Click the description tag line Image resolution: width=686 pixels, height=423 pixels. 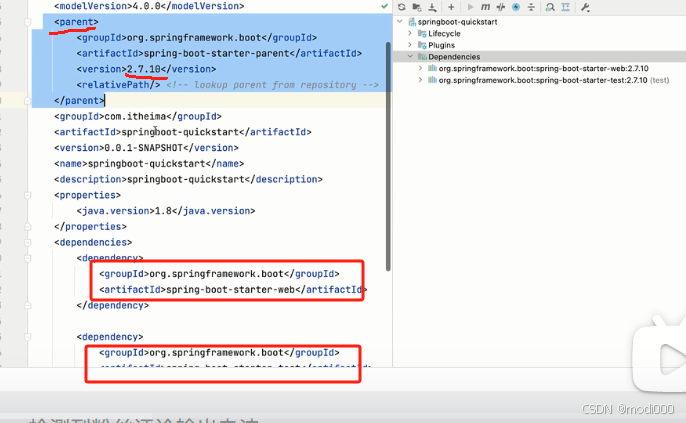[x=189, y=179]
